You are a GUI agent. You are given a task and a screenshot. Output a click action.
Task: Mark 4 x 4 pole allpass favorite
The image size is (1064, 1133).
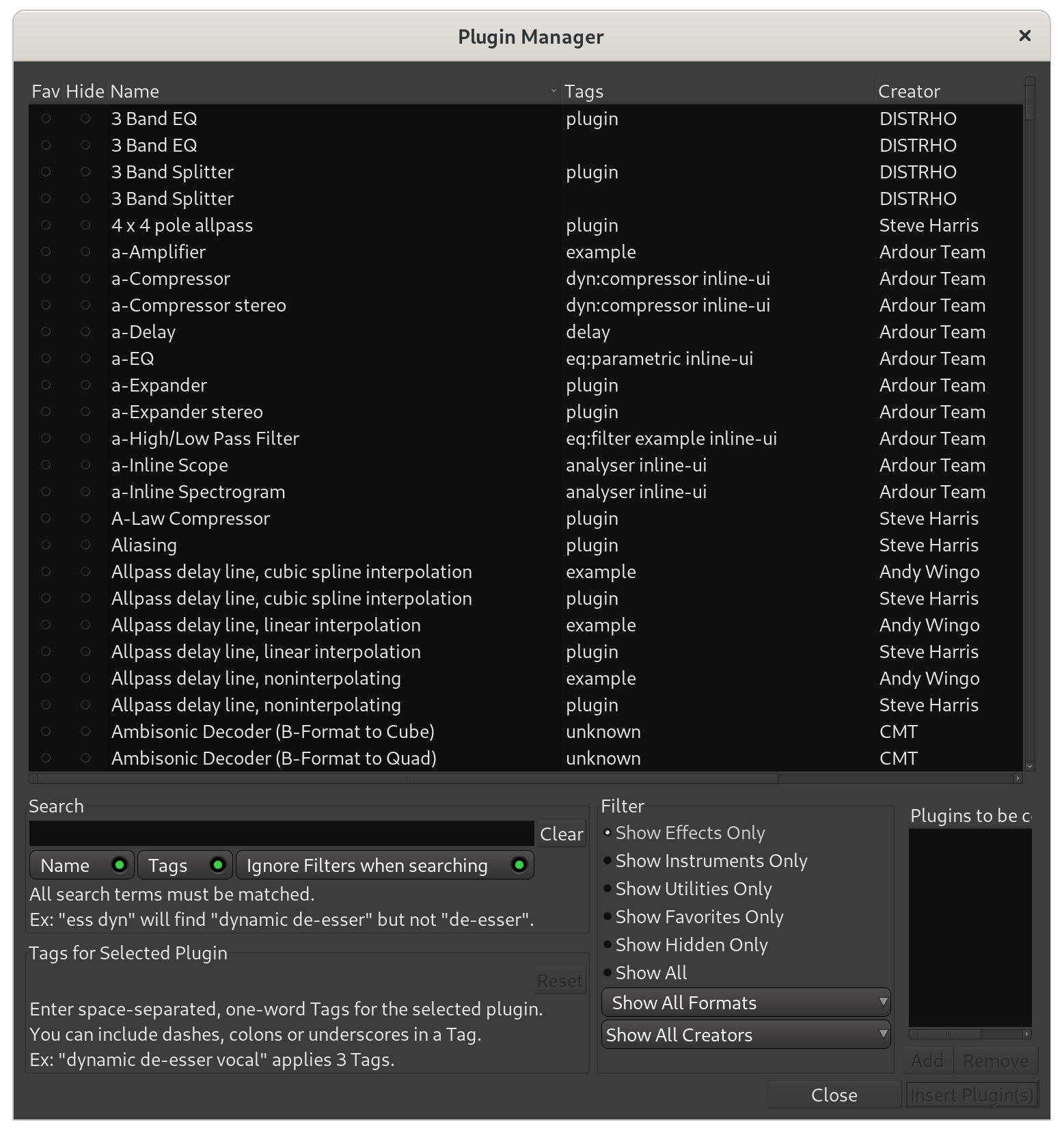(x=46, y=226)
